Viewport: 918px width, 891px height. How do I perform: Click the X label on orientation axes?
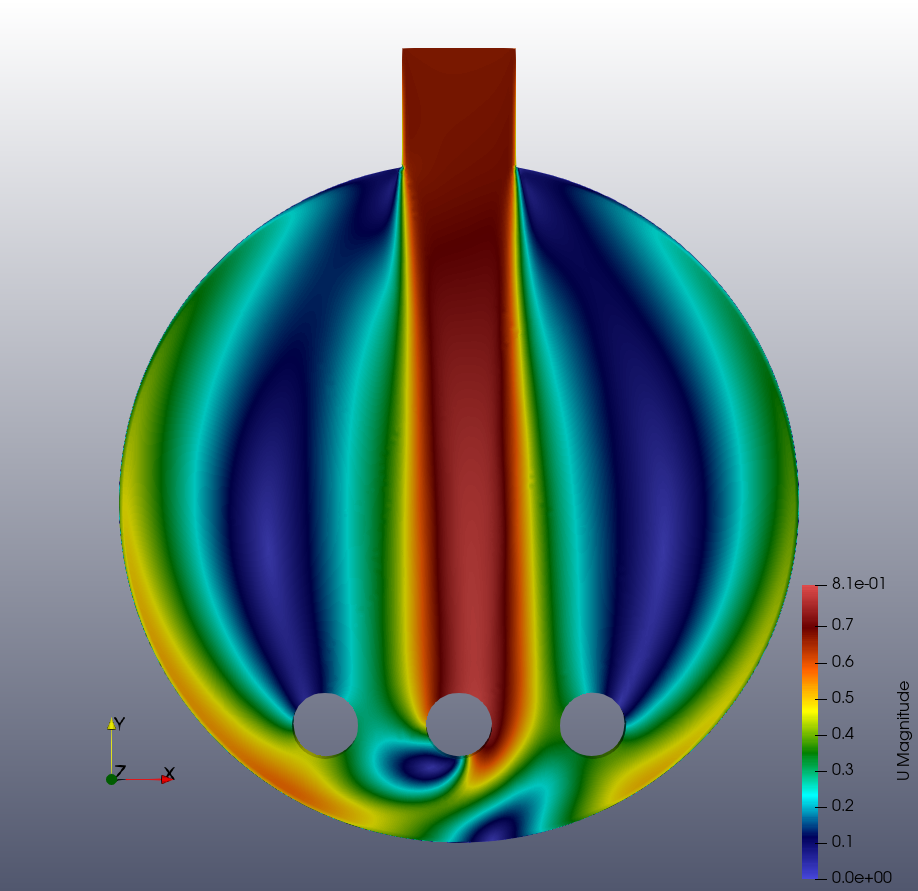[169, 773]
